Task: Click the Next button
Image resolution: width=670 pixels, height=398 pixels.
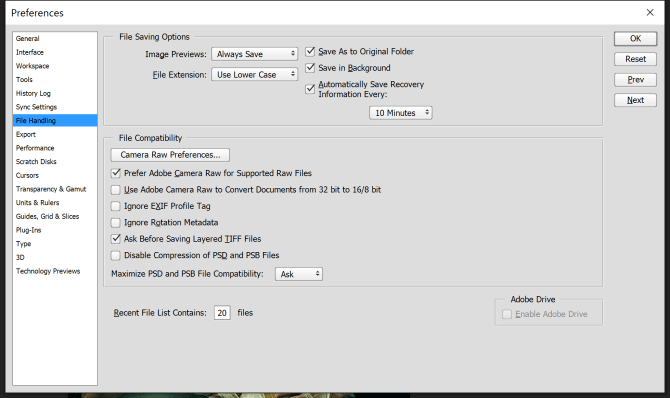Action: 635,100
